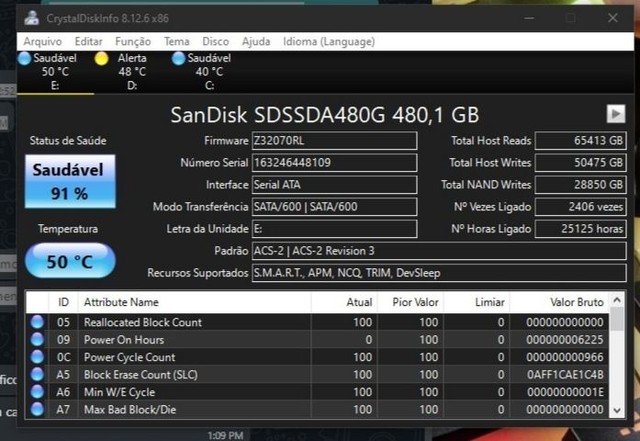Click the Total NAND Writes value 28850 GB
Viewport: 640px width, 441px height.
581,185
